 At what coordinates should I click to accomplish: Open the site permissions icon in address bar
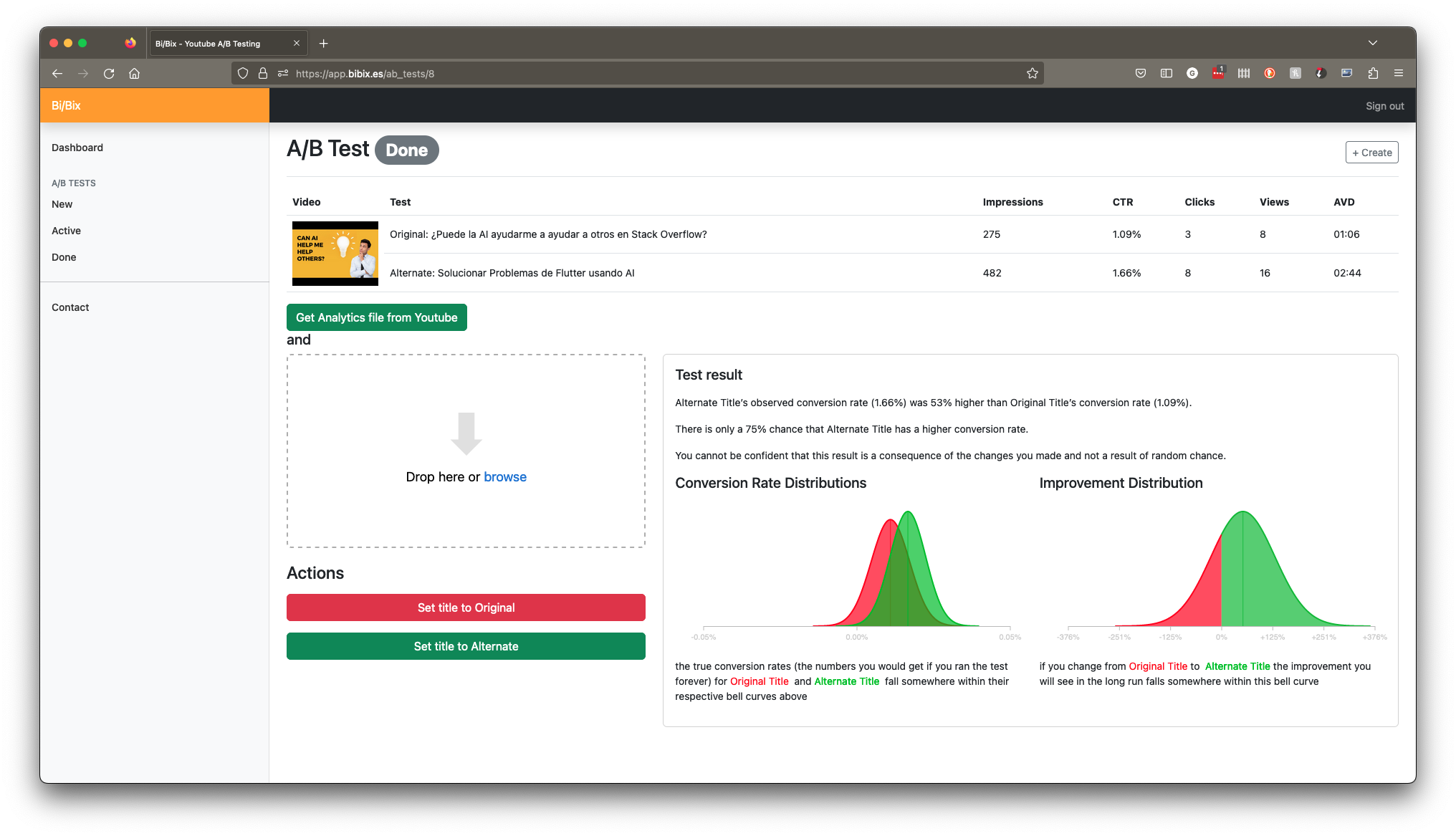[x=283, y=73]
